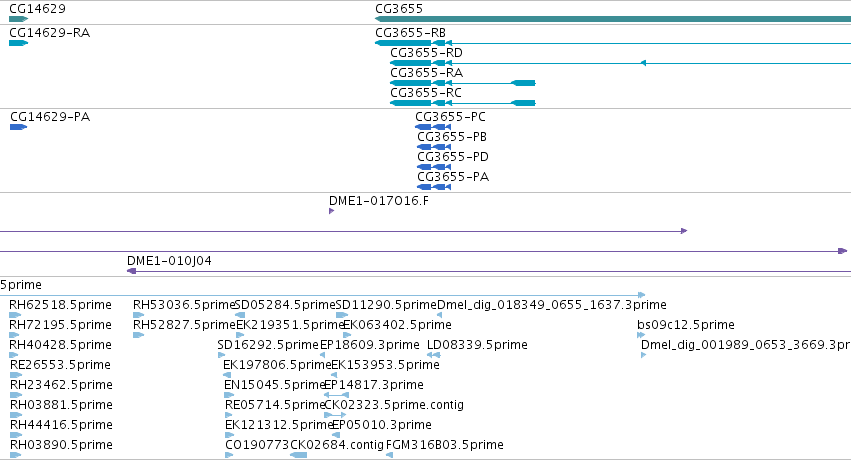
Task: Select the CG3655-RD transcript feature
Action: (x=620, y=63)
